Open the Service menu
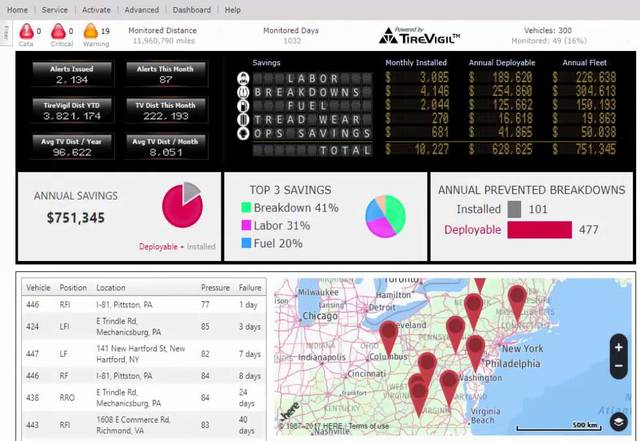The height and width of the screenshot is (441, 640). click(55, 9)
